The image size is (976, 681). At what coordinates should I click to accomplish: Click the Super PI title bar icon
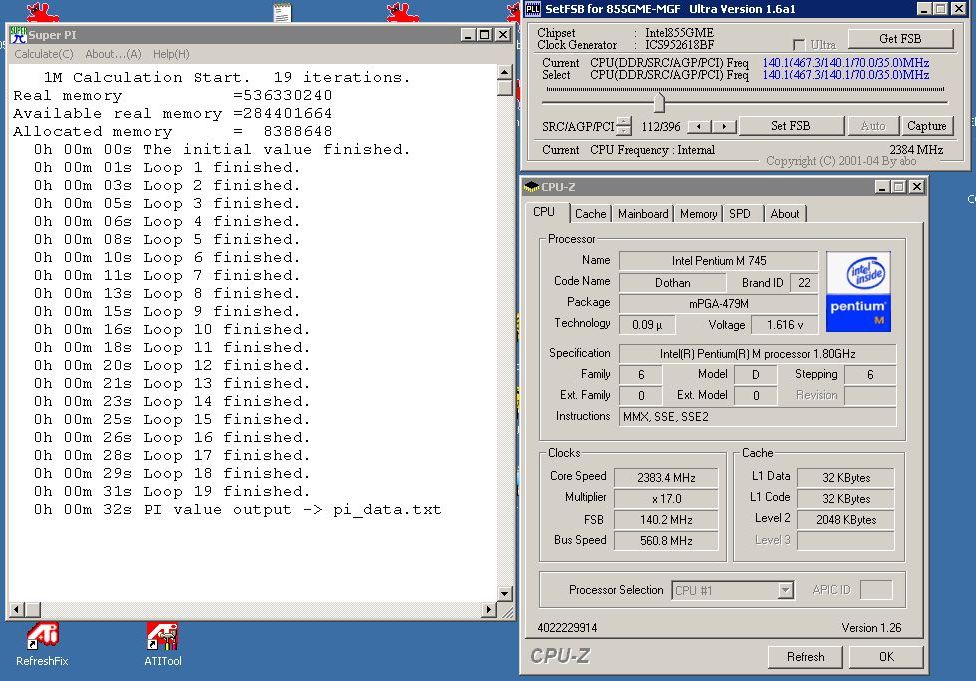[x=19, y=35]
